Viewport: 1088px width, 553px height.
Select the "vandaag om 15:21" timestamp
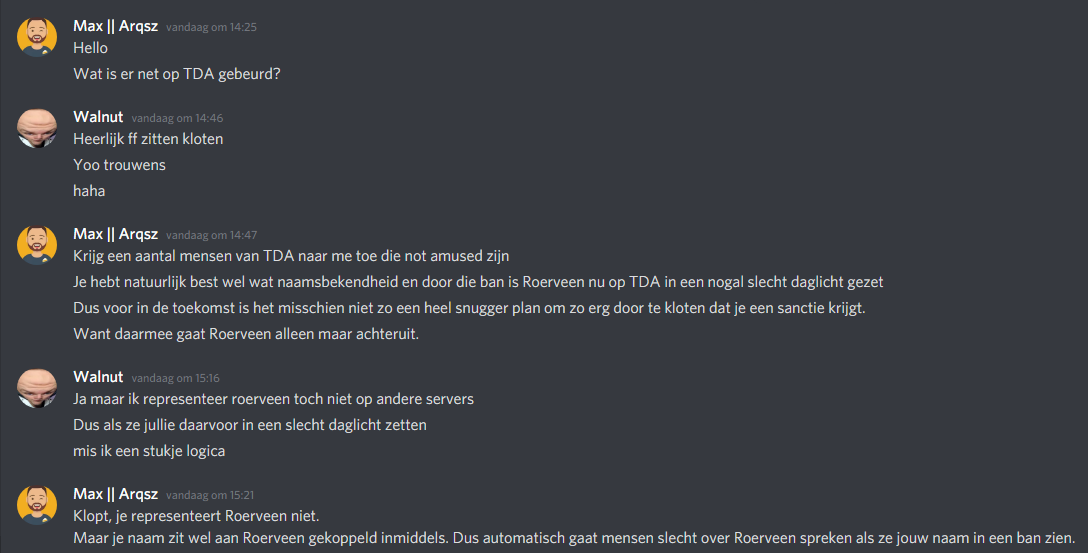(x=211, y=495)
